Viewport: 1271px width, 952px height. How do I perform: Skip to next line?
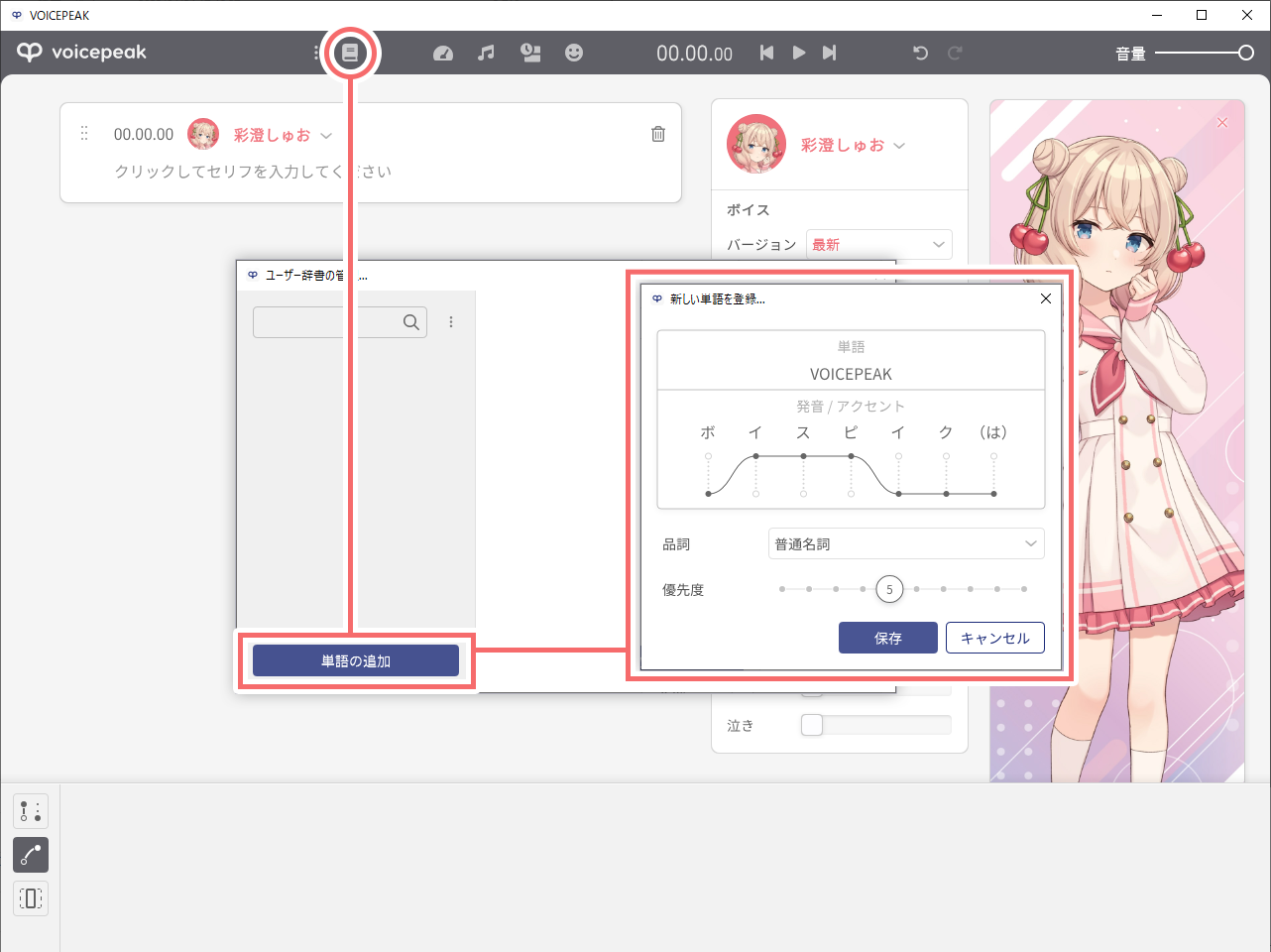coord(829,53)
